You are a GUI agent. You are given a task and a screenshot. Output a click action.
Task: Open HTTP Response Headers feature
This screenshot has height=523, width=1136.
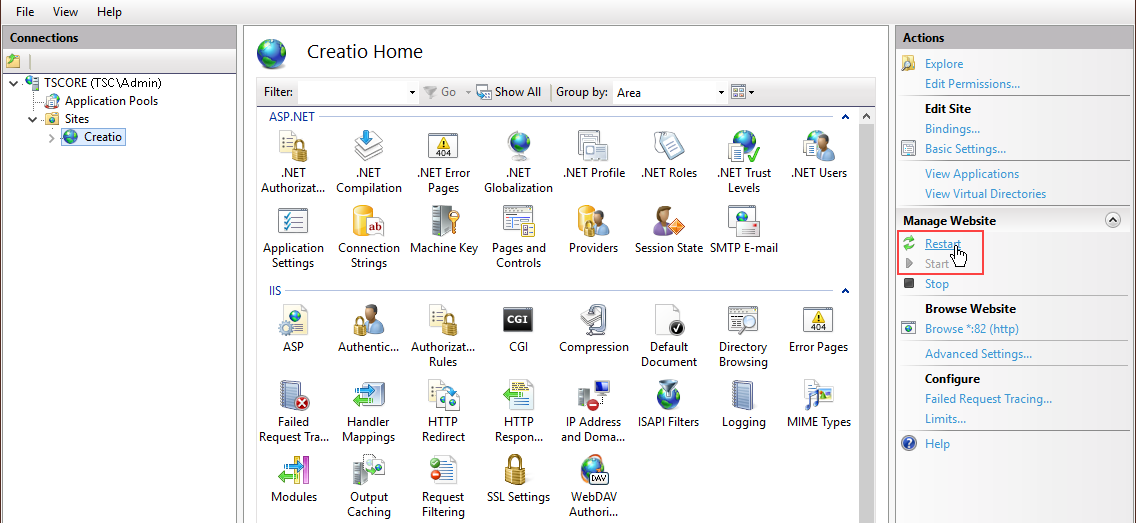coord(518,411)
